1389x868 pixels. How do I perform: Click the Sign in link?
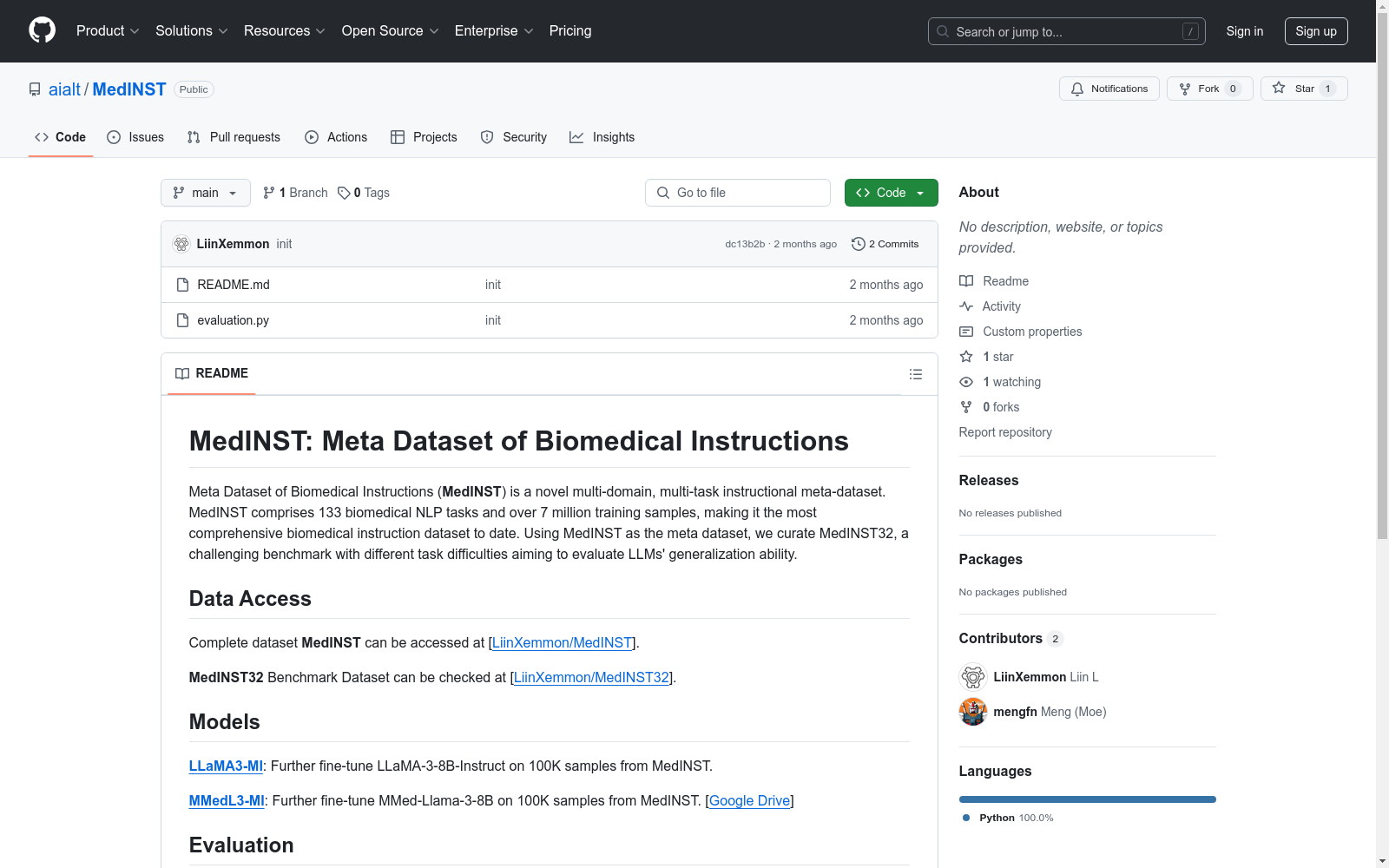pyautogui.click(x=1245, y=31)
